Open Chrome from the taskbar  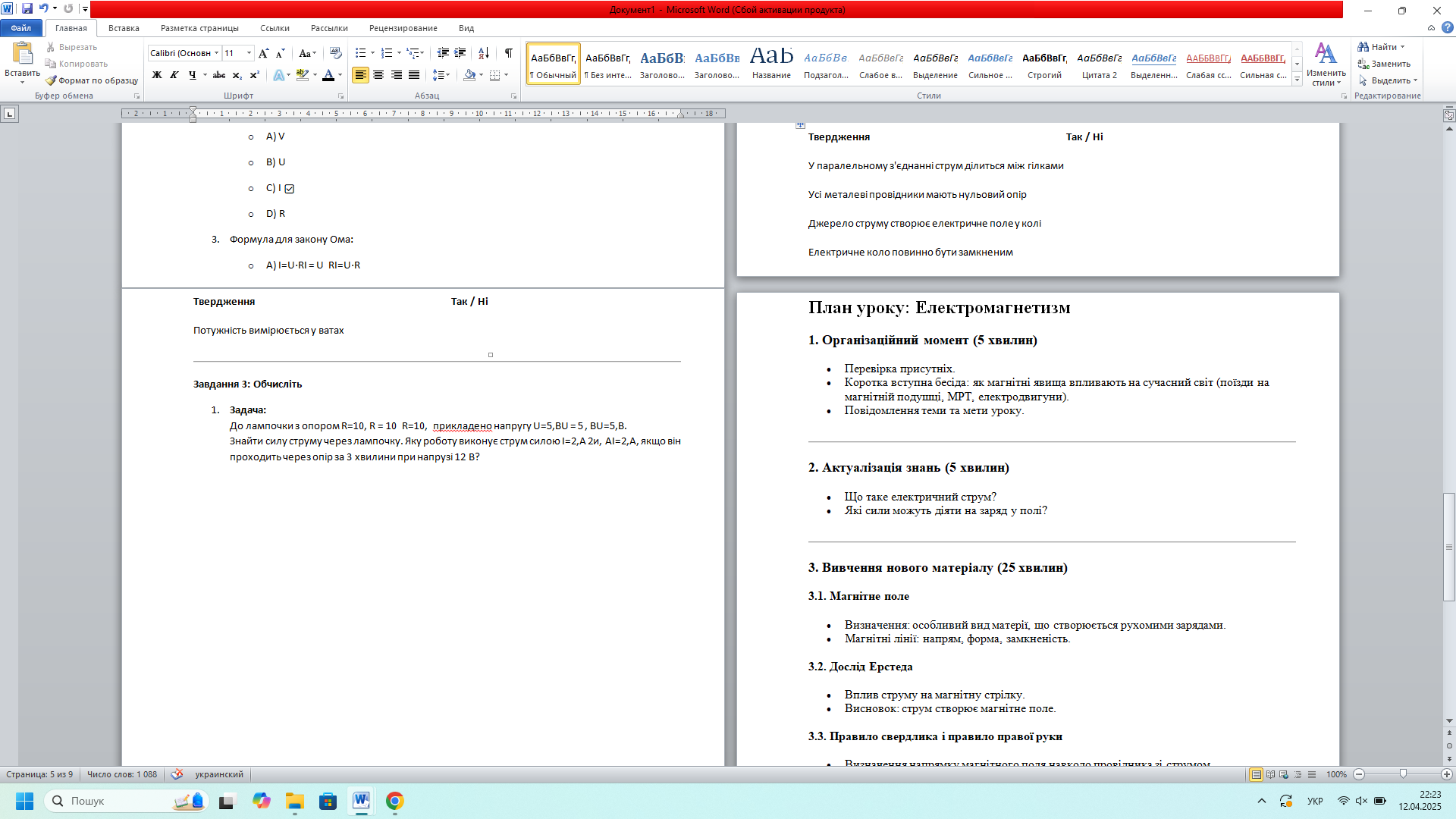(394, 801)
